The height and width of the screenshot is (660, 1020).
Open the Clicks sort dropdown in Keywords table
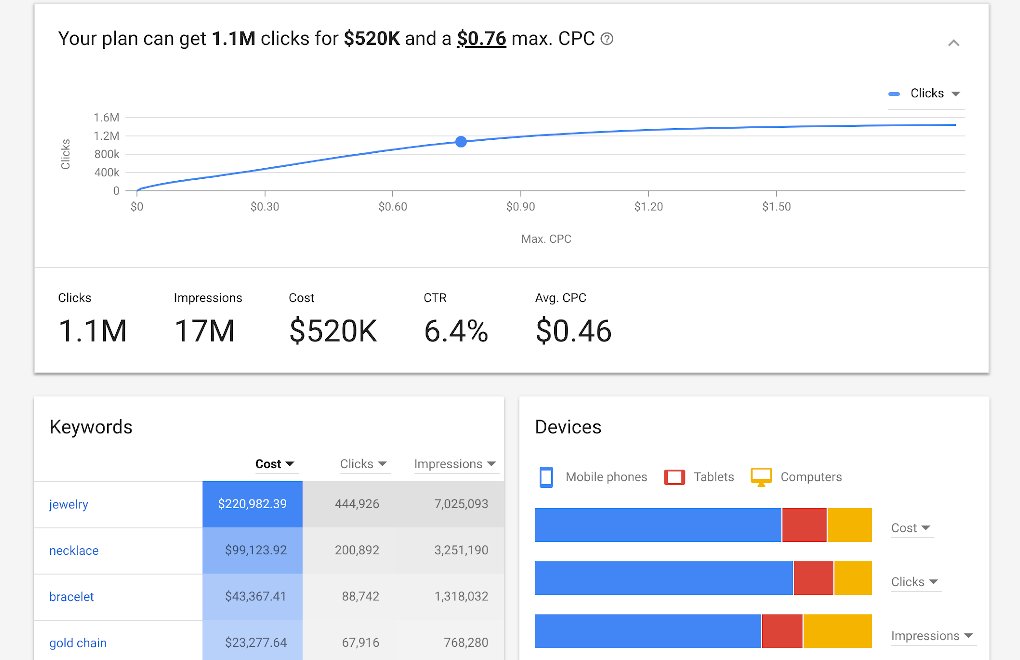click(x=364, y=463)
